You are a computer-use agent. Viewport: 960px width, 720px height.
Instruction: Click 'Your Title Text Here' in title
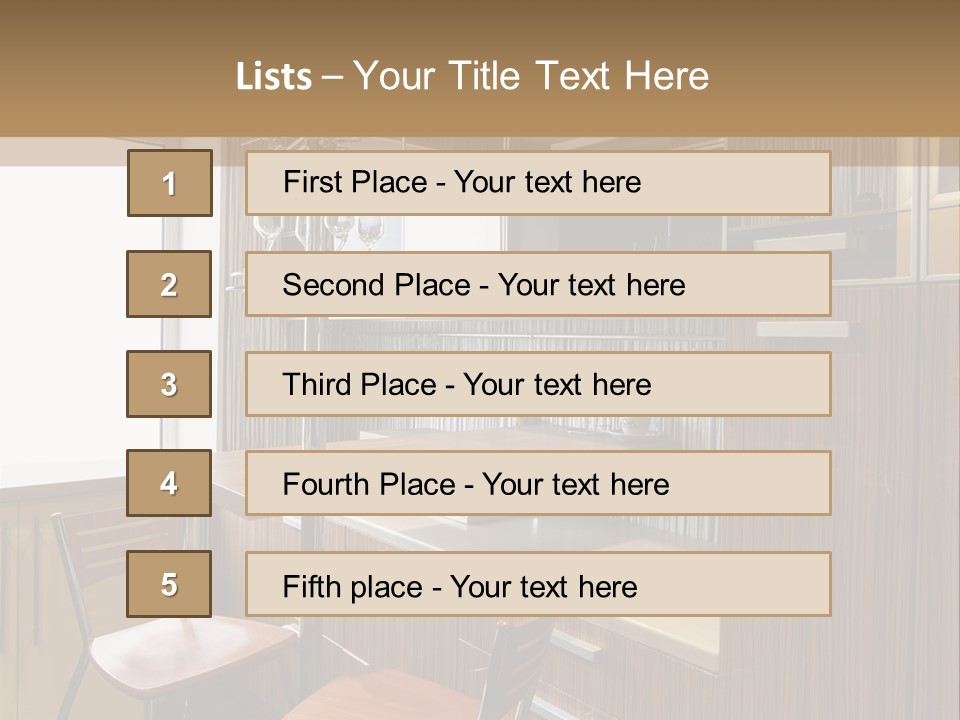(531, 76)
